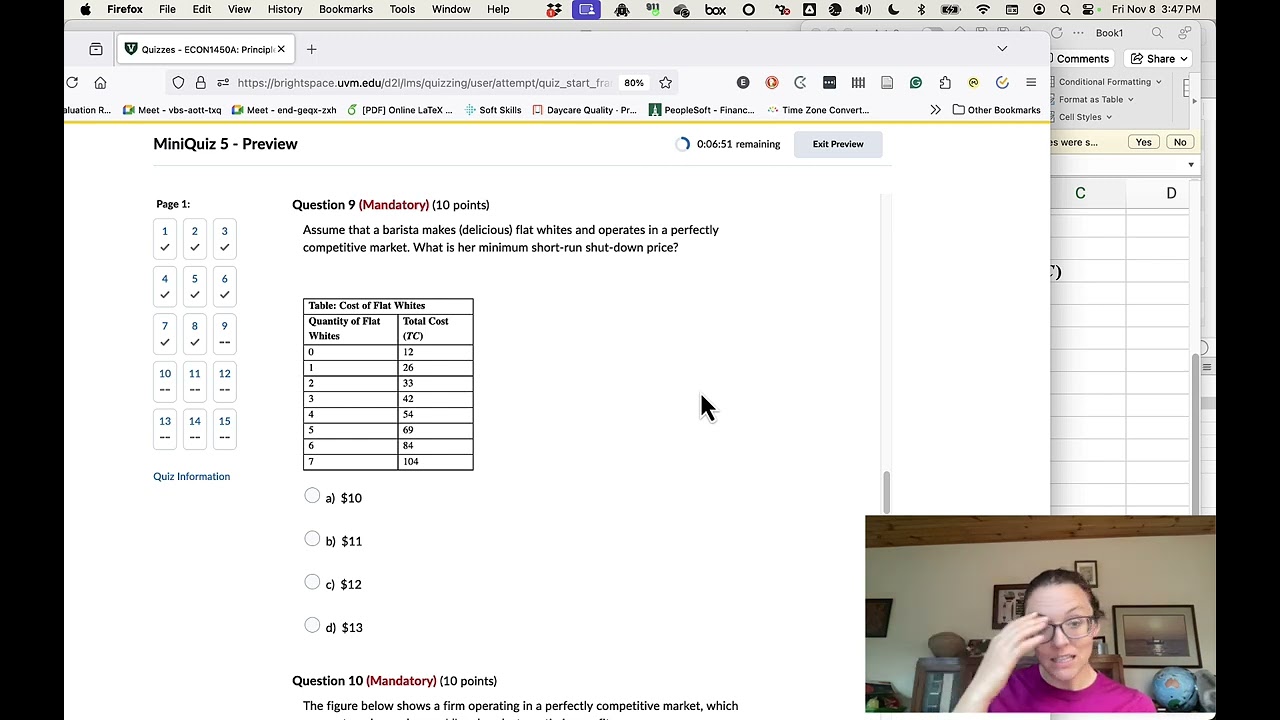Select column C header in Excel
Screen dimensions: 1280x720
point(1080,193)
